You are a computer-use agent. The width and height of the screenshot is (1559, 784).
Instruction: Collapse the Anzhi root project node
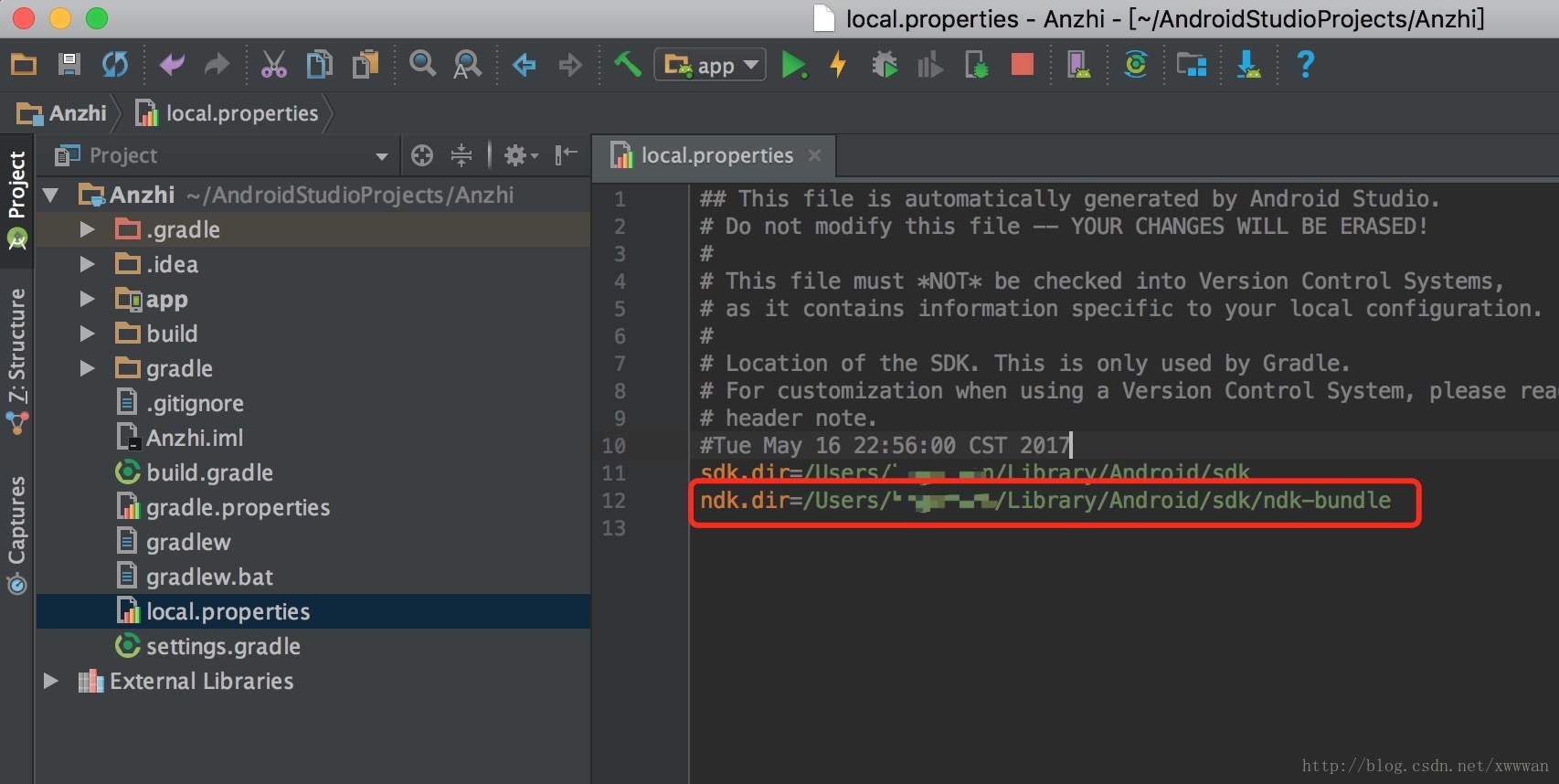[x=50, y=195]
